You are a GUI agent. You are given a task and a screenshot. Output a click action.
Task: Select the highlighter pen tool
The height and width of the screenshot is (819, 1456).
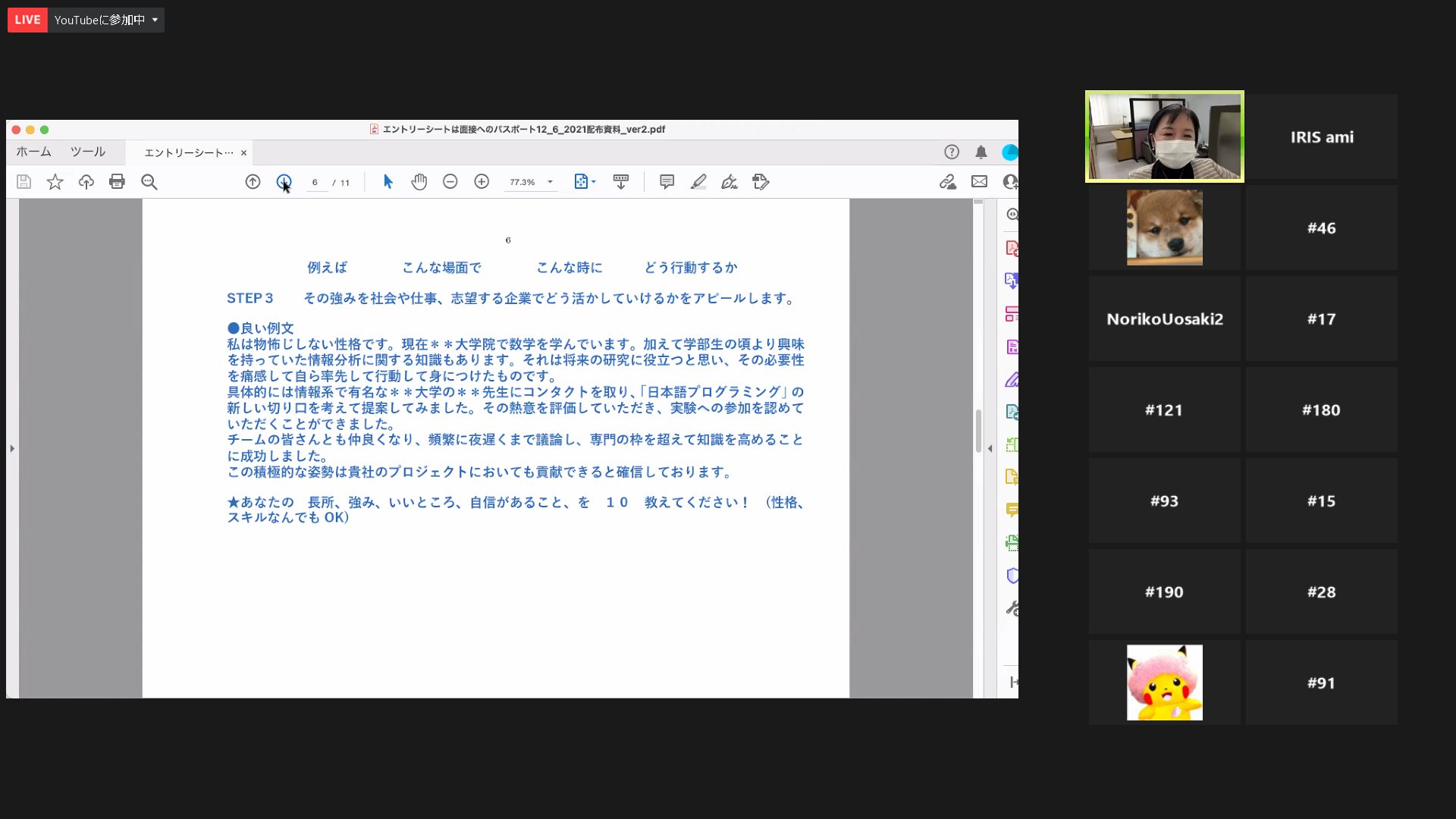pyautogui.click(x=698, y=182)
